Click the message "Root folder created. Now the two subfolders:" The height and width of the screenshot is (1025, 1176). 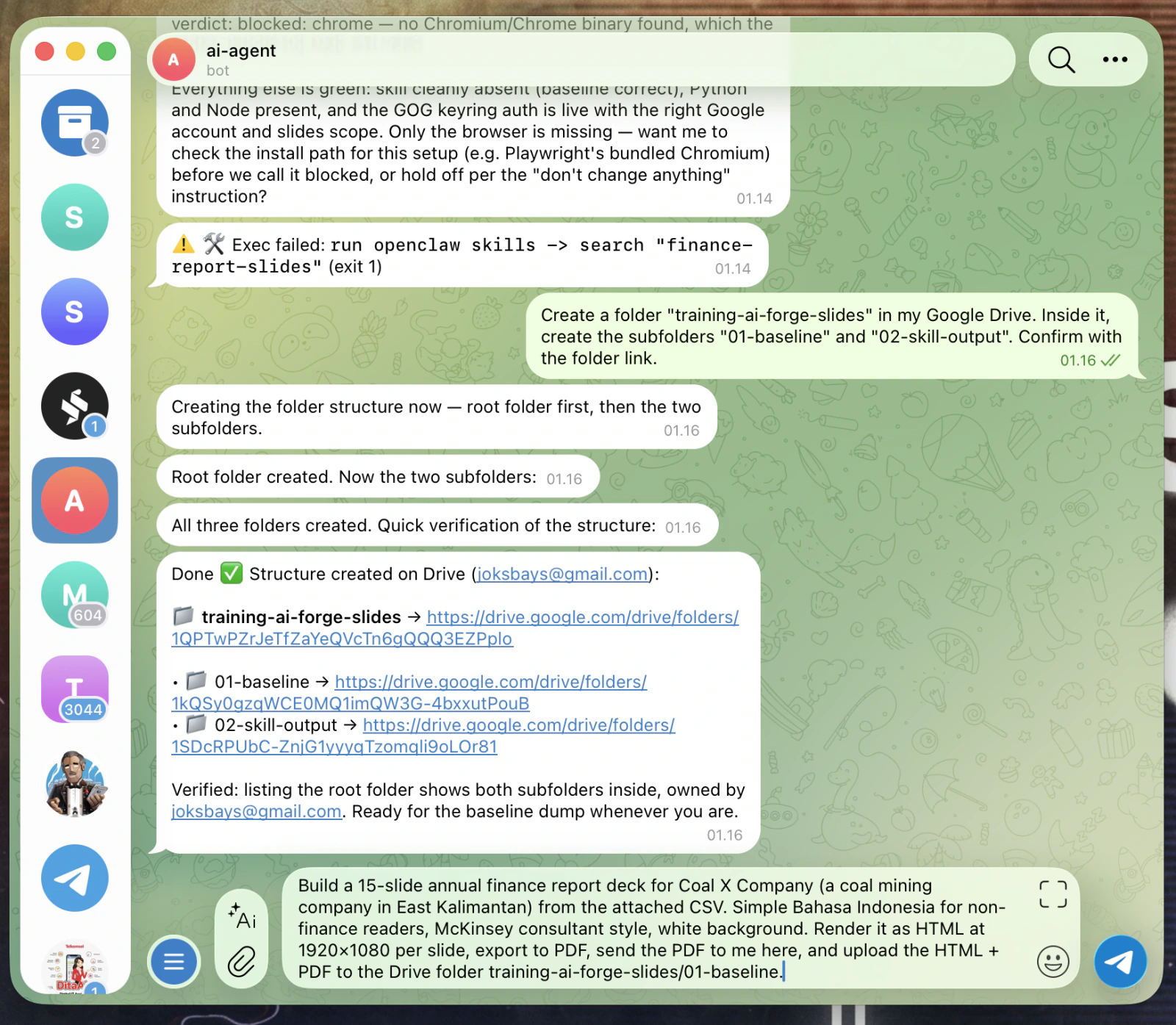coord(378,477)
